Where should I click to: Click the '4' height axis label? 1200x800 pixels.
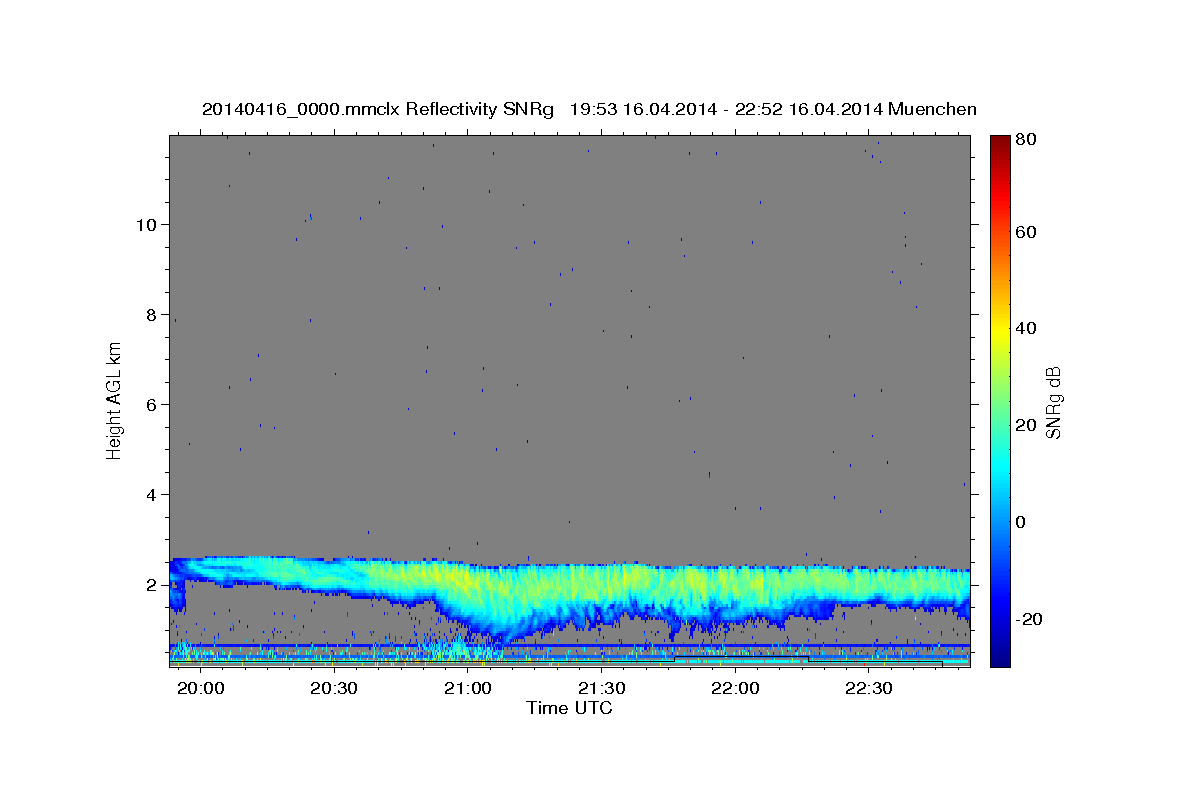pos(151,494)
